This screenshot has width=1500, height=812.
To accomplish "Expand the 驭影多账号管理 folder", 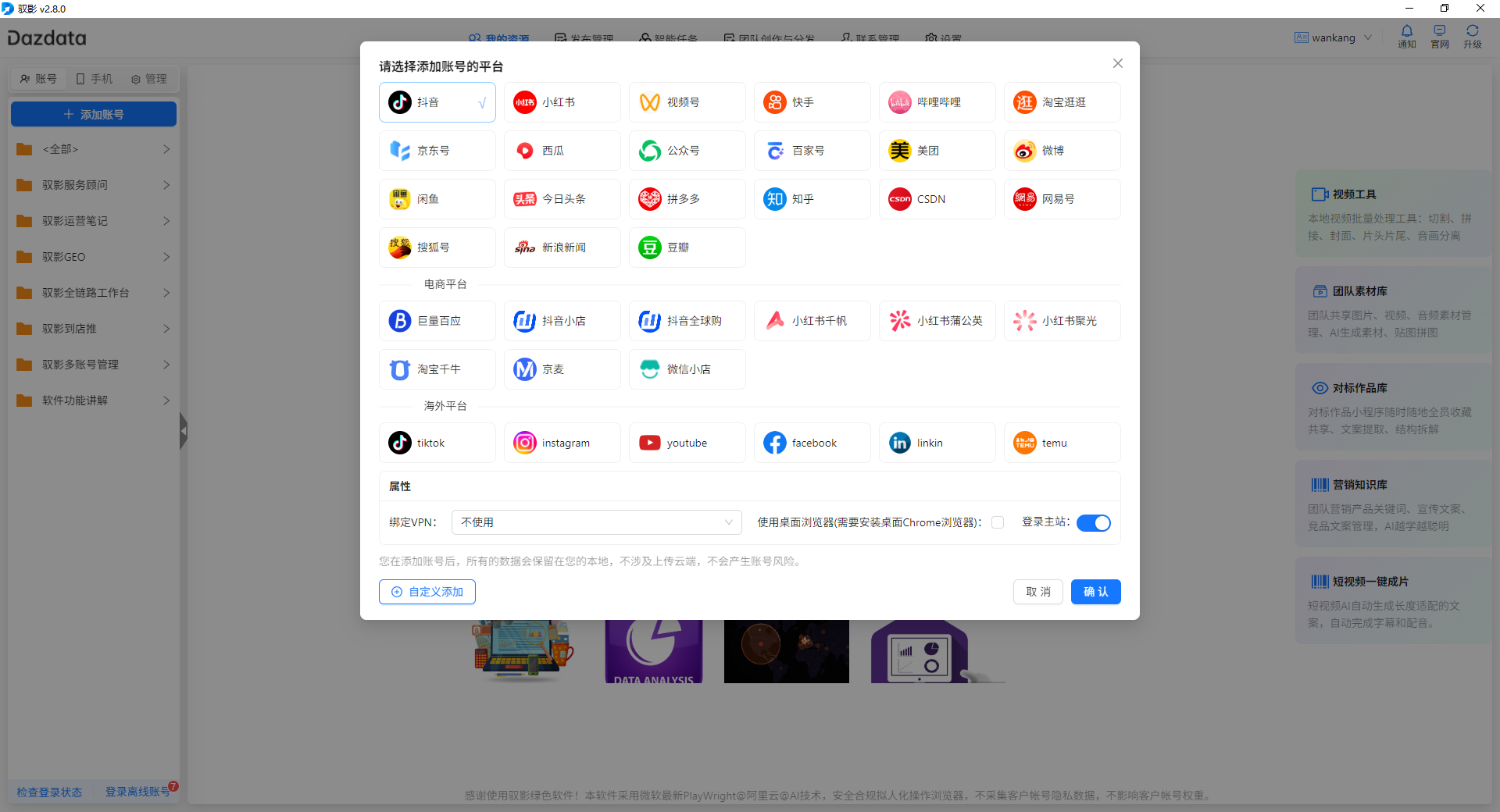I will 94,365.
